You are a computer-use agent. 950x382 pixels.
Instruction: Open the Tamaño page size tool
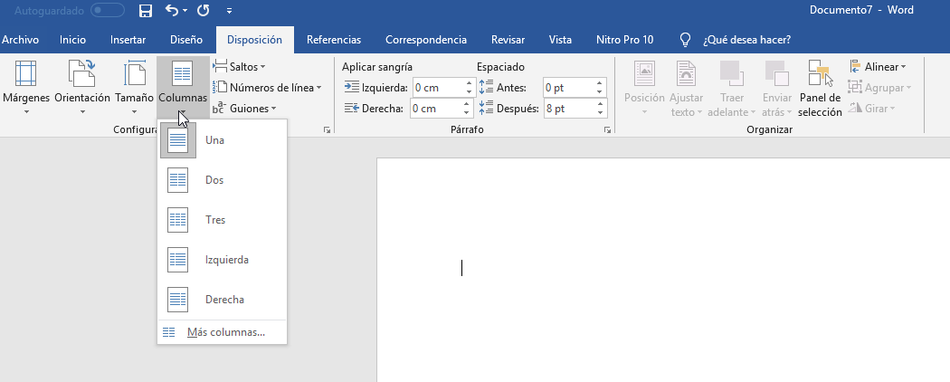coord(135,88)
